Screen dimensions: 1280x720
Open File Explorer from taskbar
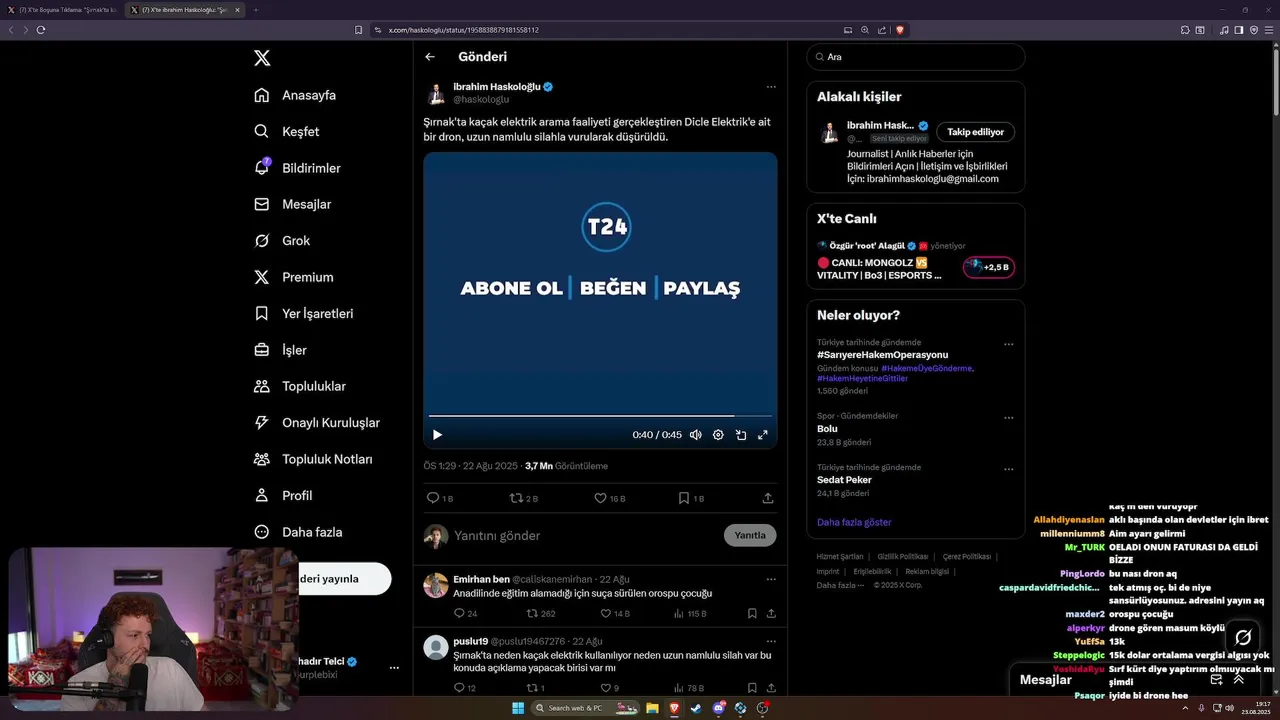652,708
